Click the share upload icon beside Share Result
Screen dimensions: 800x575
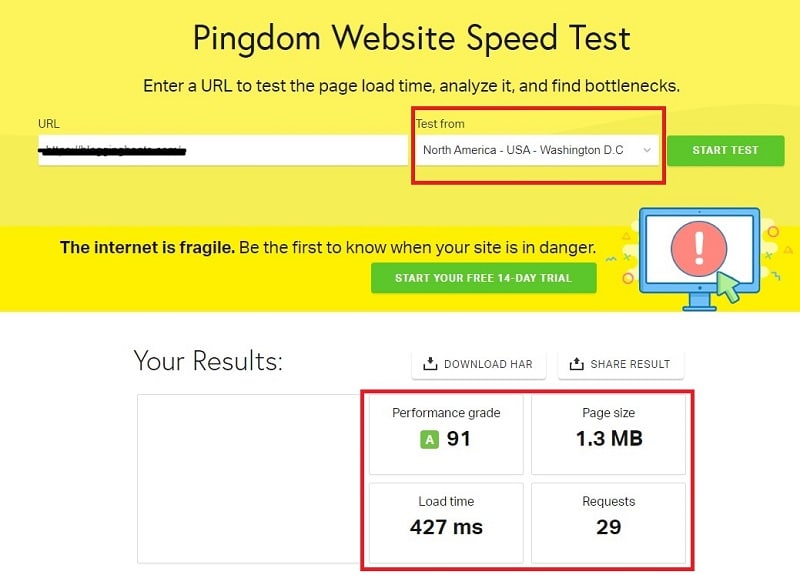coord(577,364)
